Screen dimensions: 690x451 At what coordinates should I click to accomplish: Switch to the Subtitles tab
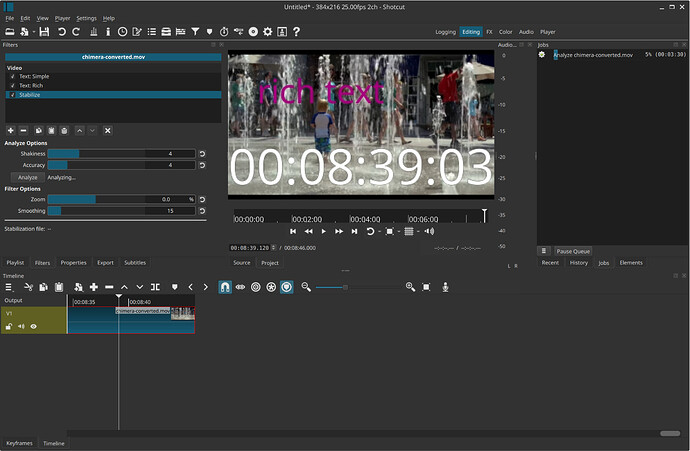pos(135,263)
